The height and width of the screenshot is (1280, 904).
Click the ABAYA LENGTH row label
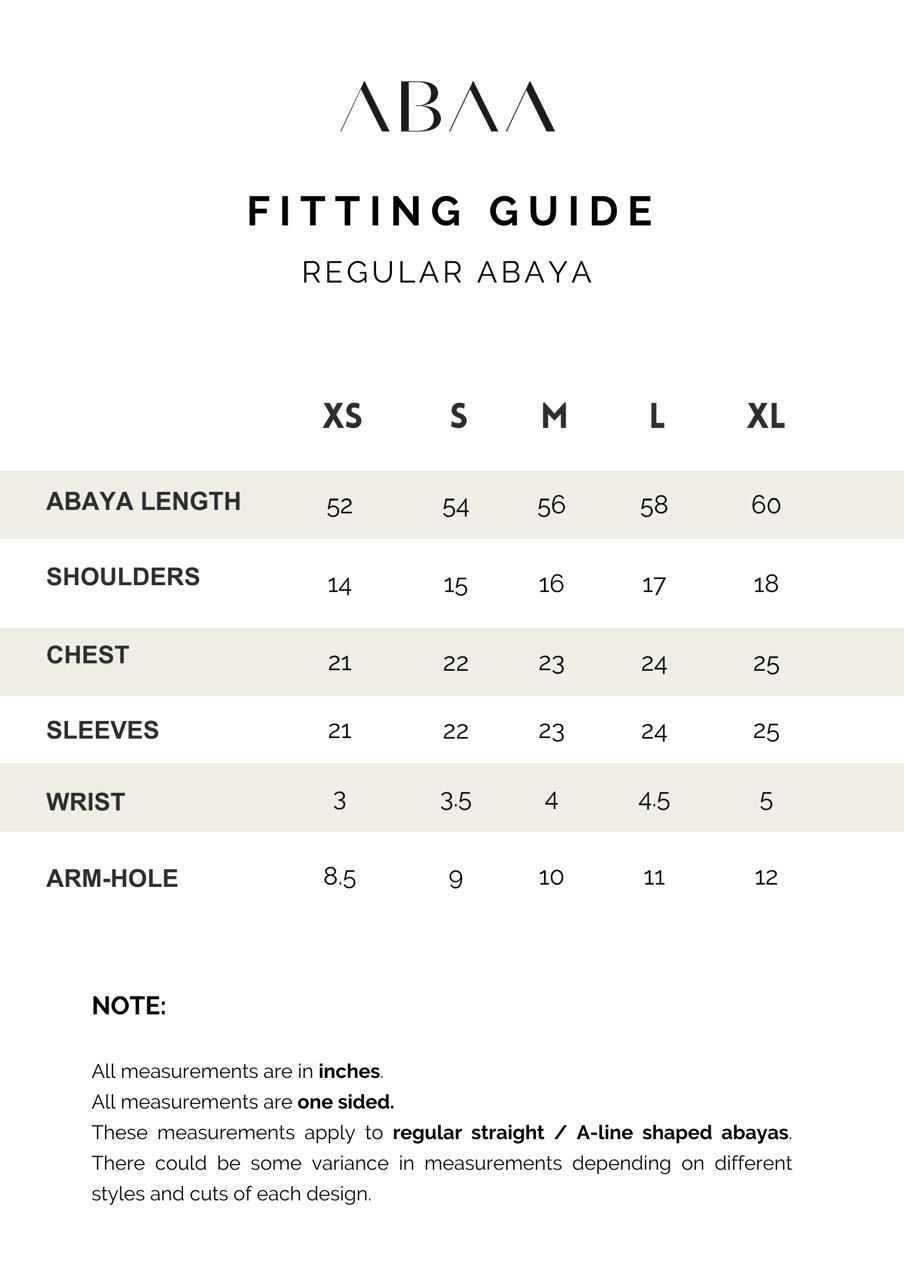pos(143,501)
